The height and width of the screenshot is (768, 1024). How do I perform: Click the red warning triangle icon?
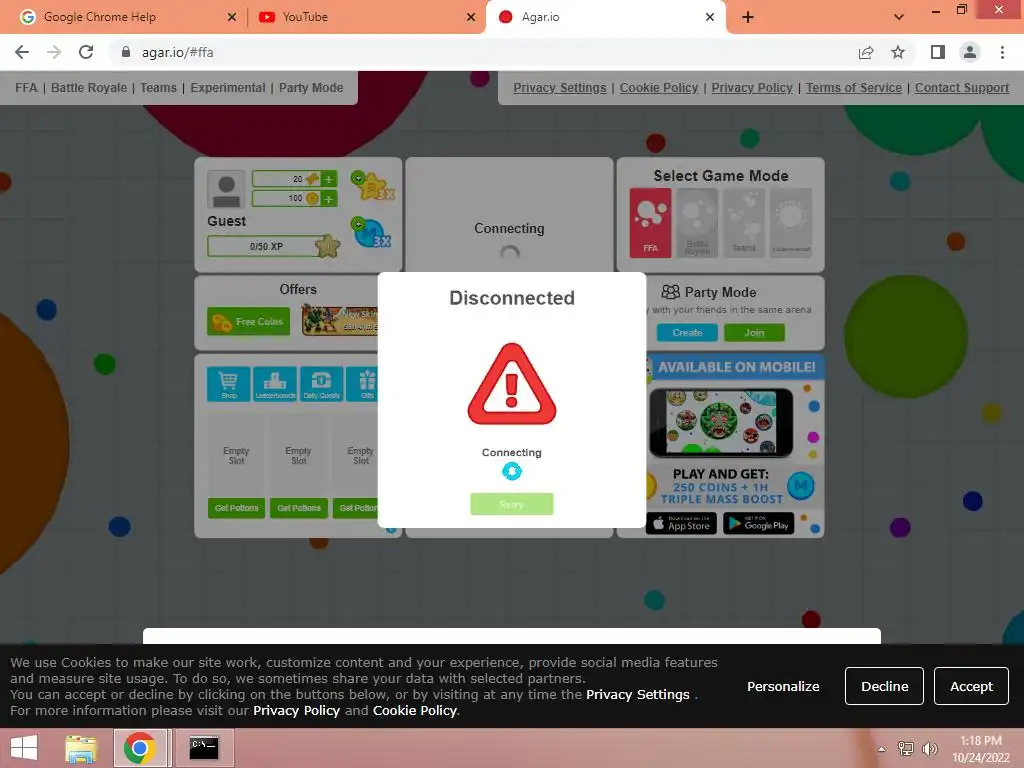click(512, 385)
